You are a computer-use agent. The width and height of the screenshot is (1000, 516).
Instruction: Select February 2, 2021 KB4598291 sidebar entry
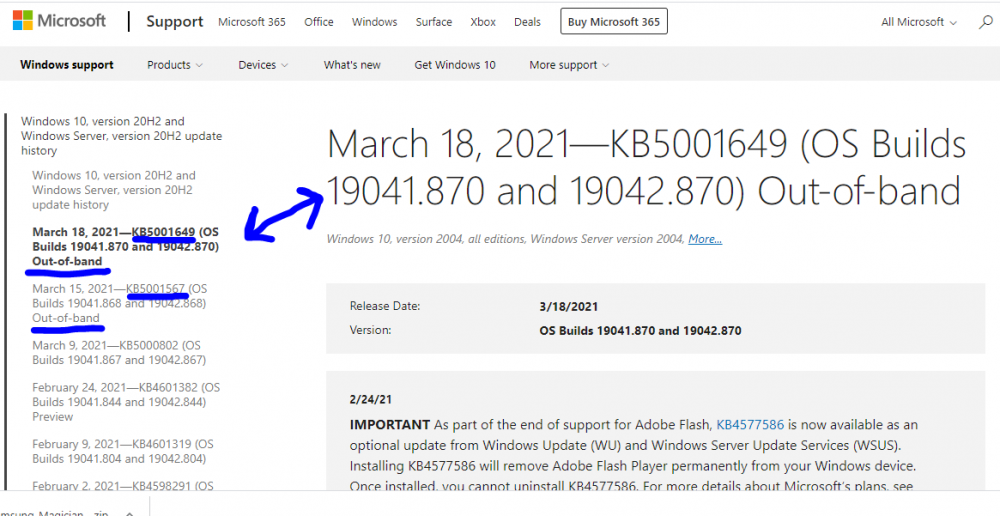click(x=123, y=485)
